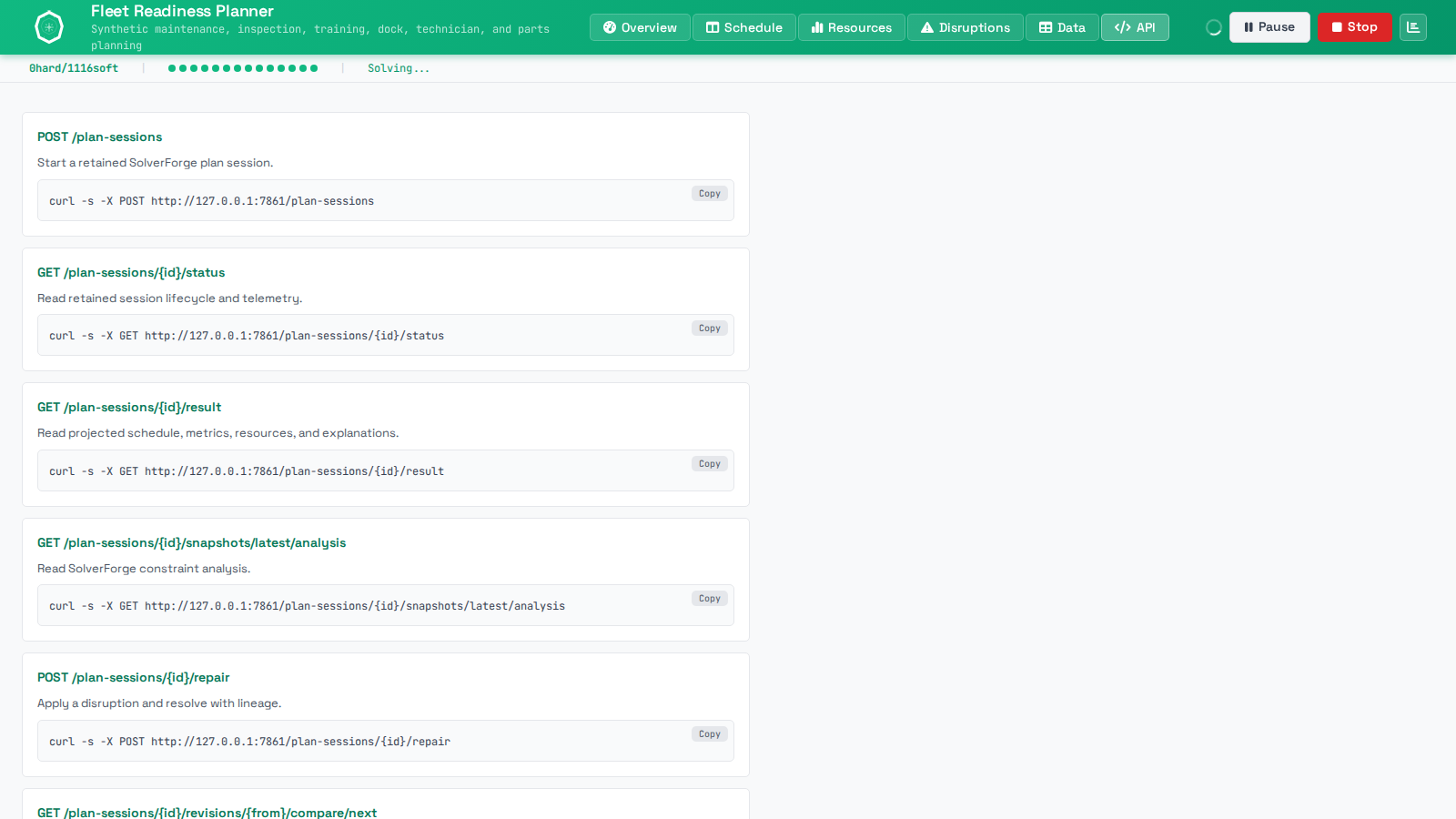Click the curl POST plan-sessions code line
The width and height of the screenshot is (1456, 819).
click(211, 201)
